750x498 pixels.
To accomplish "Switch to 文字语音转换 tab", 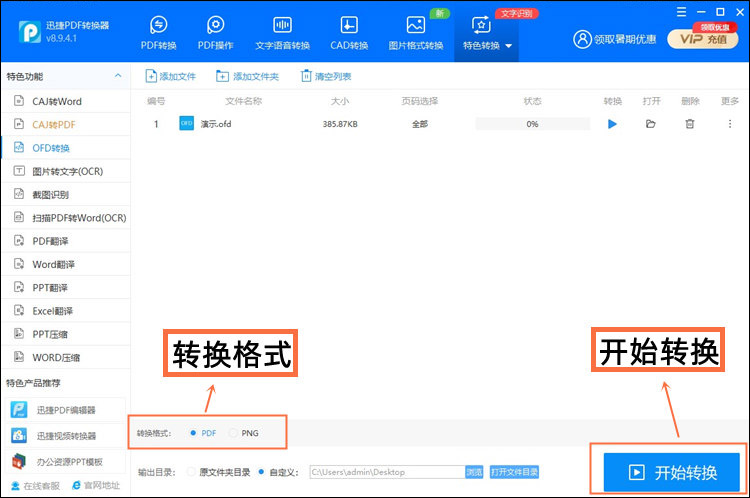I will tap(282, 33).
